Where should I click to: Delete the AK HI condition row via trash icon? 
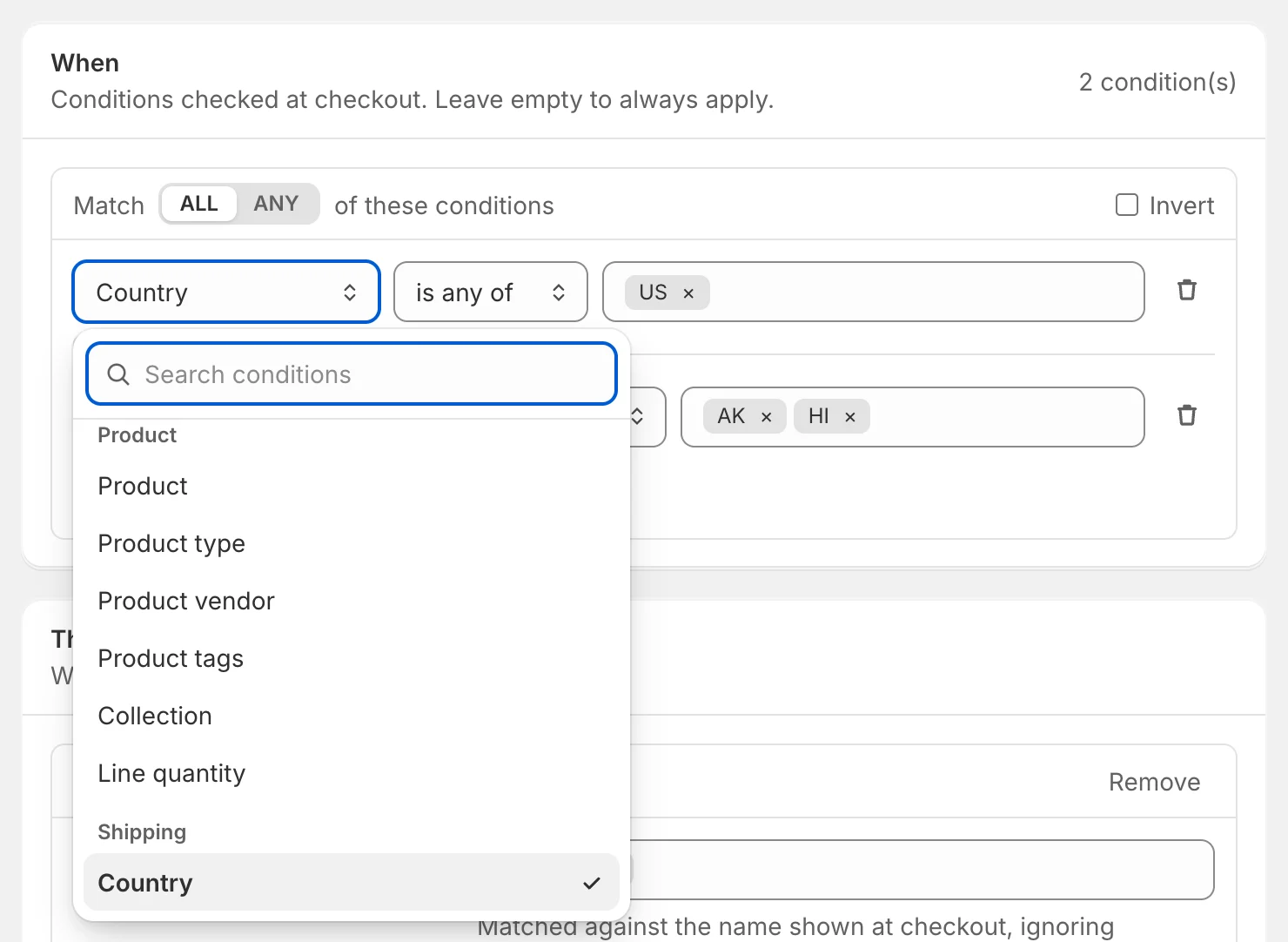point(1187,415)
